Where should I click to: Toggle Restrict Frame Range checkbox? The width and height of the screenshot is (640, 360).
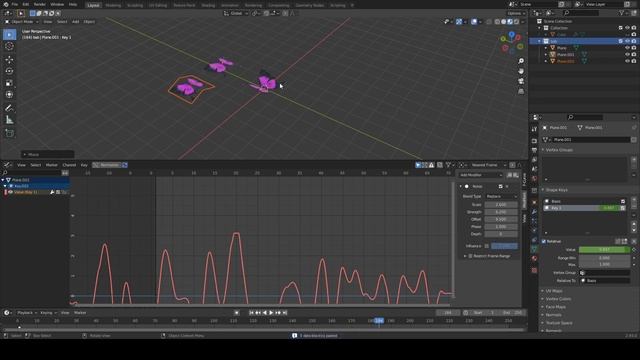pos(470,256)
